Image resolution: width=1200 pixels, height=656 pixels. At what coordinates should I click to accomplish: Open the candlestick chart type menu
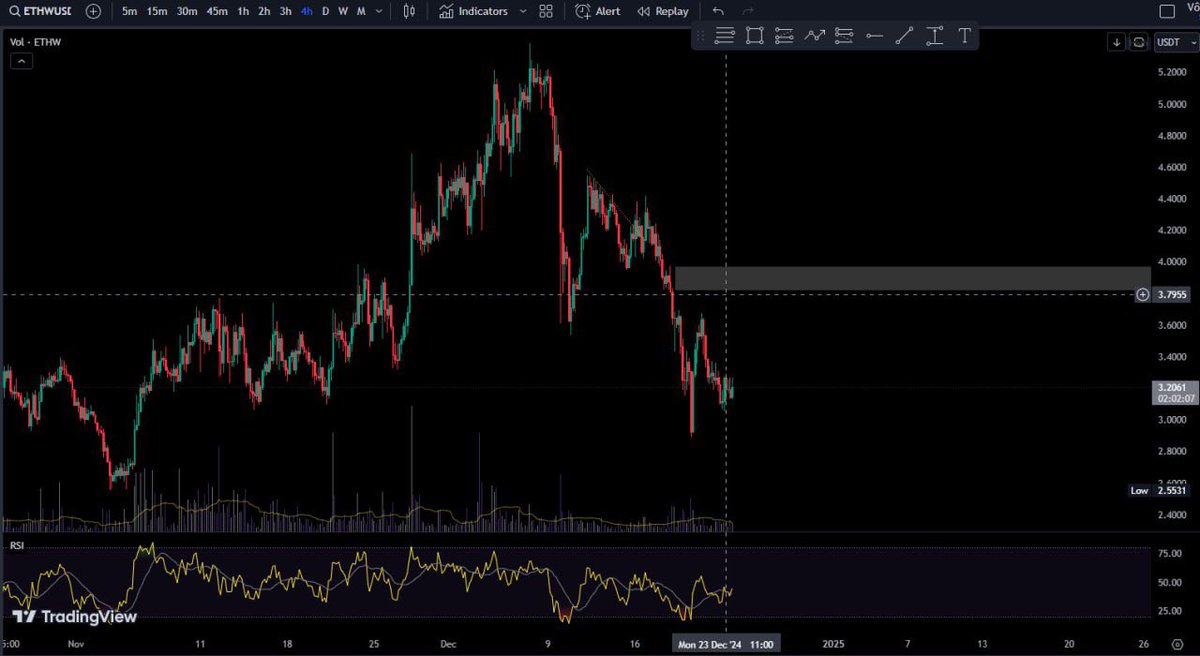tap(408, 11)
